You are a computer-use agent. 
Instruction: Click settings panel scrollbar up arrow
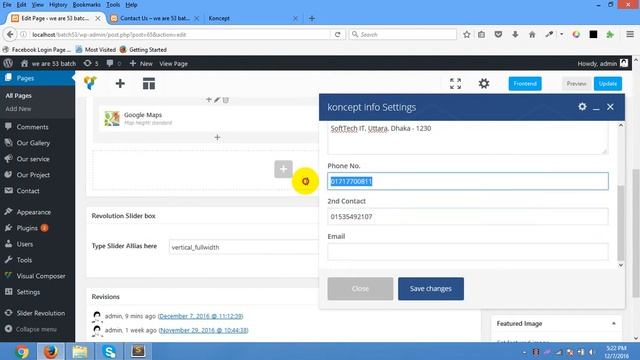click(x=621, y=125)
